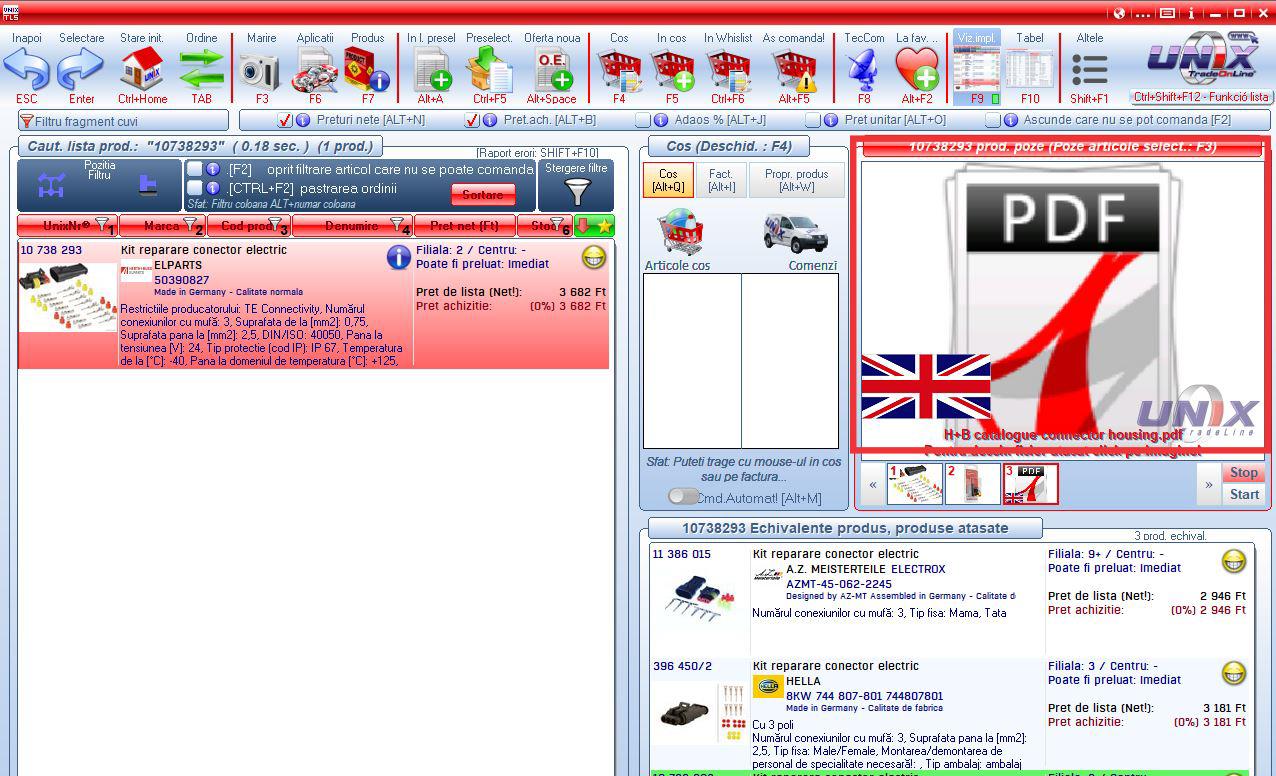Open Marca column filter
The image size is (1276, 776).
tap(190, 225)
